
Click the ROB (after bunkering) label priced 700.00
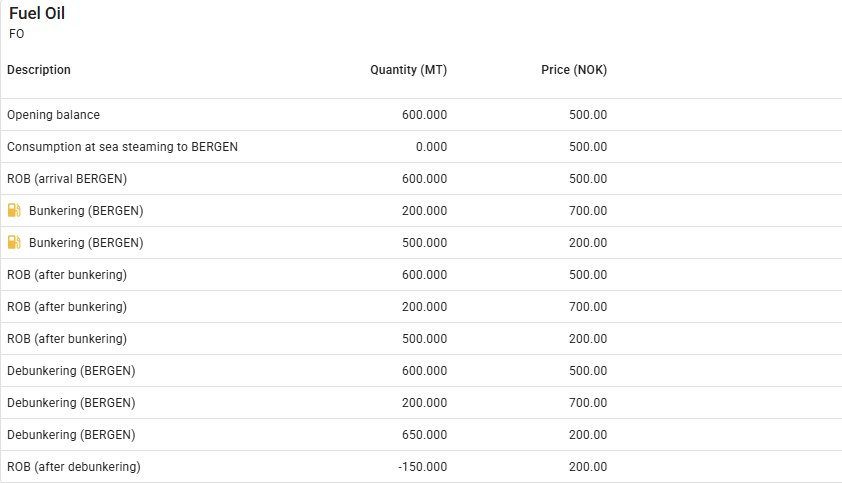pos(67,307)
